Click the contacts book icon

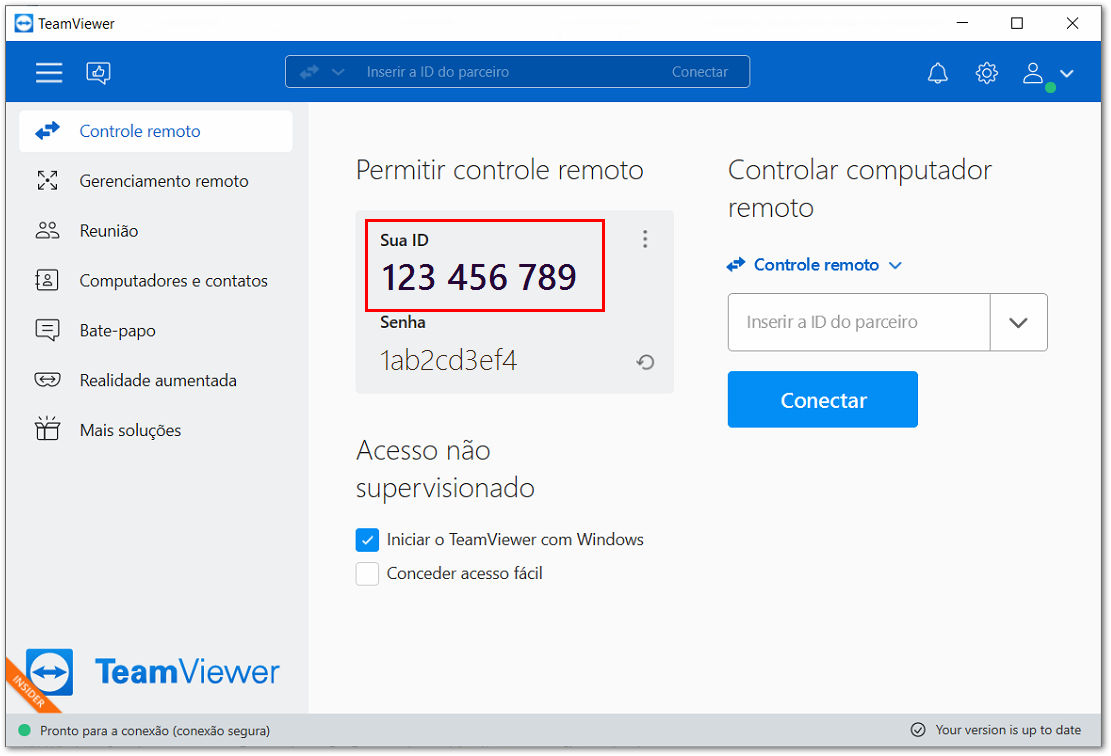[x=47, y=281]
